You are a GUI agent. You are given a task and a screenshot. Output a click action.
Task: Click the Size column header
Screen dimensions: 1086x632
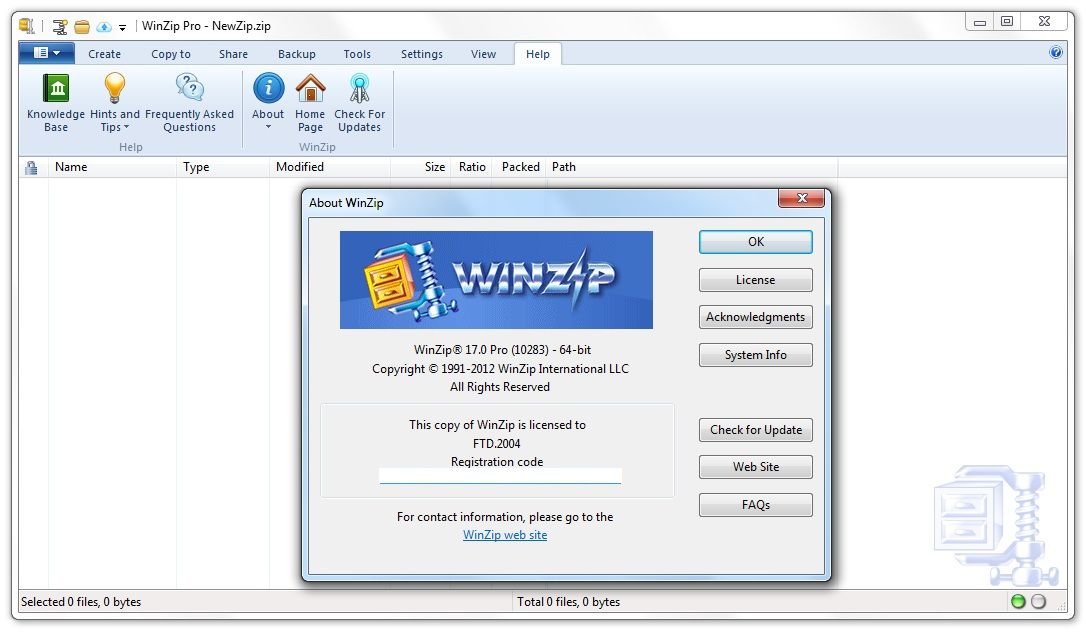tap(421, 168)
